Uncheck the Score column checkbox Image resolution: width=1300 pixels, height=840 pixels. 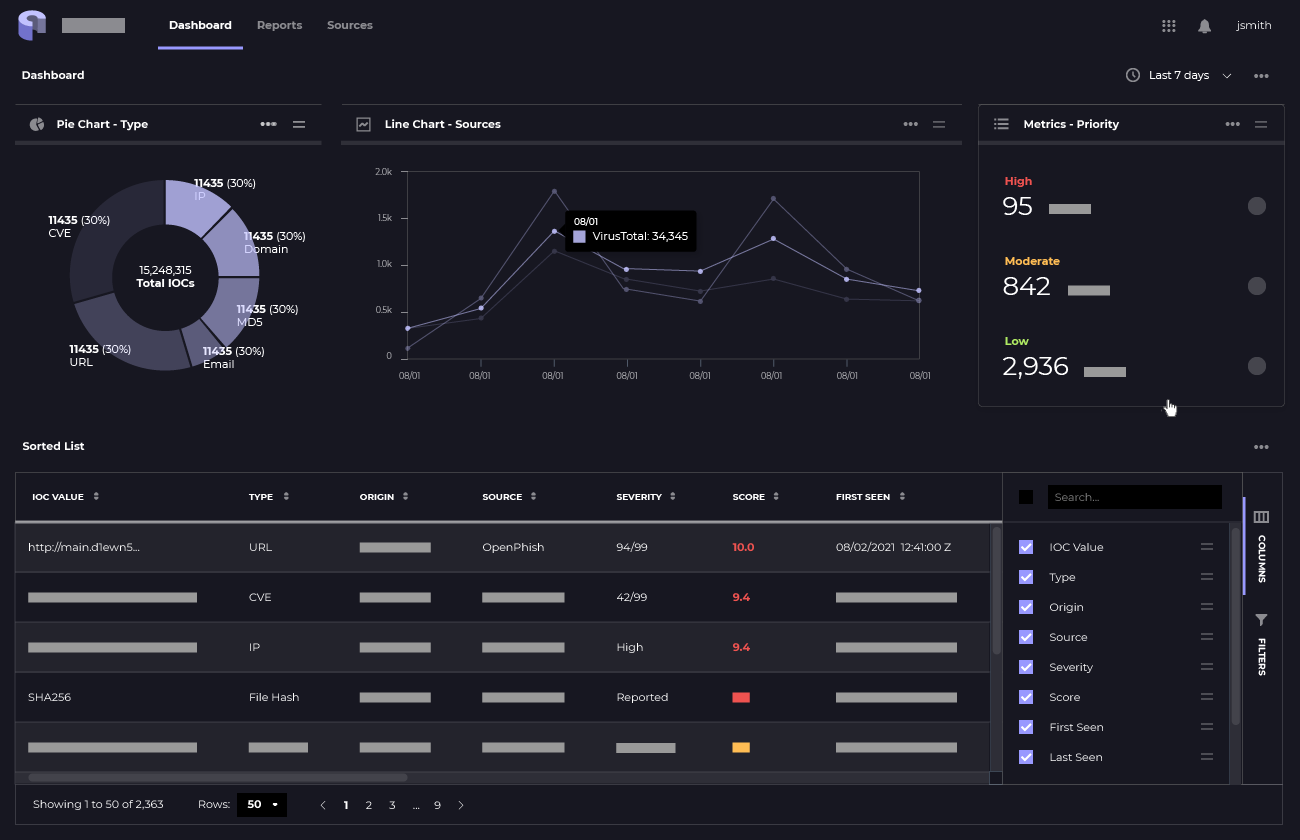click(1026, 697)
